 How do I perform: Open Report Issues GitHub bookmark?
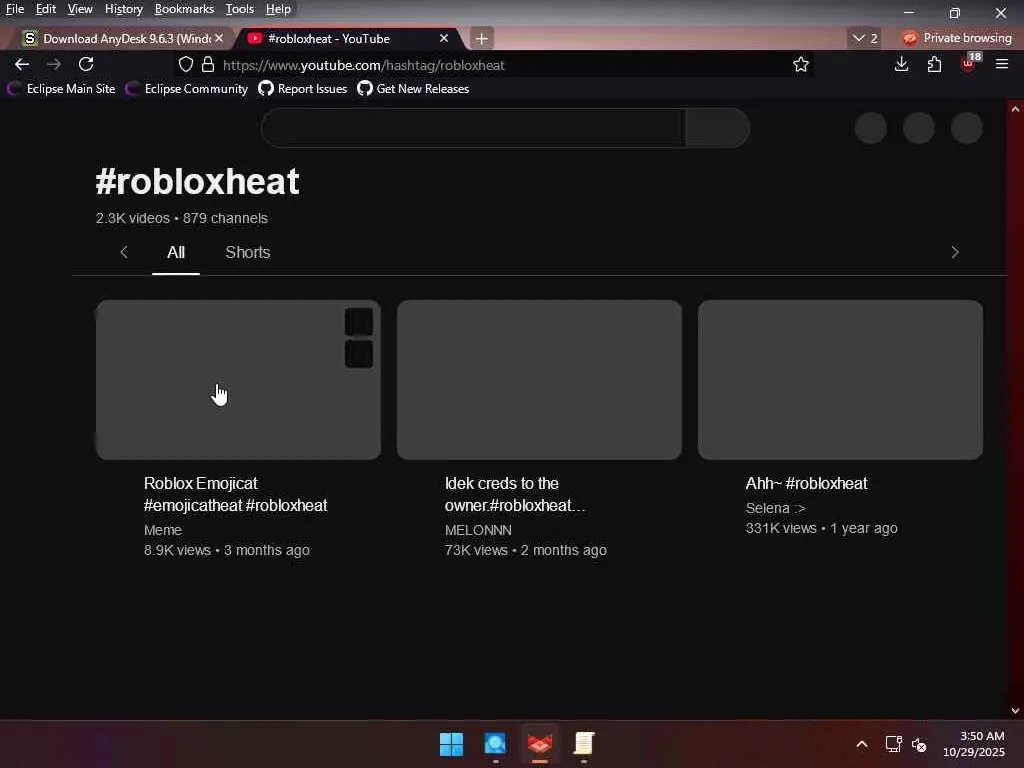[303, 89]
